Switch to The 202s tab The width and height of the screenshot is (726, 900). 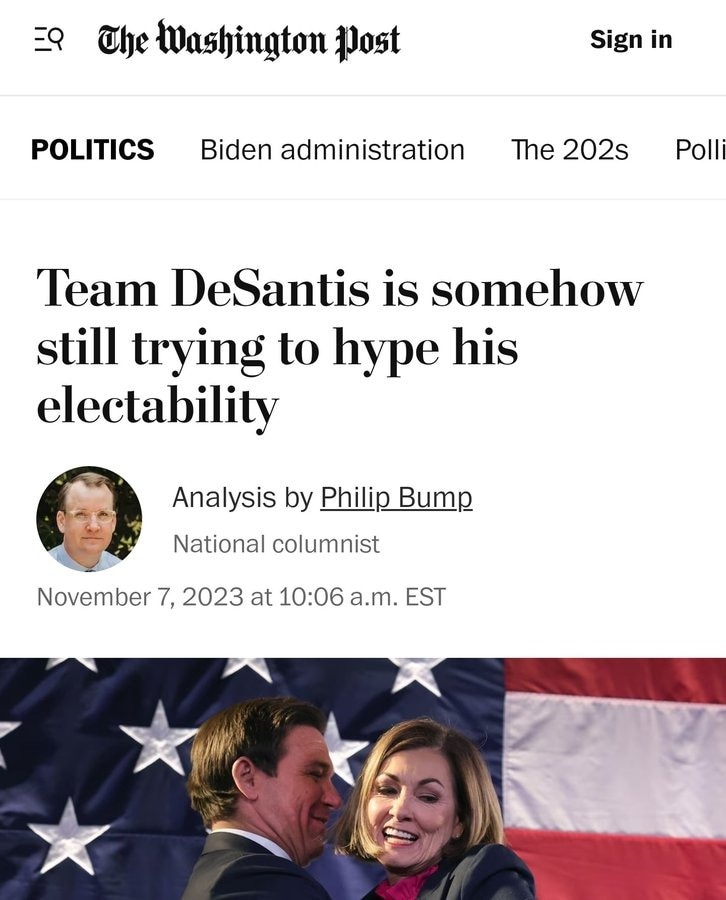pos(569,150)
